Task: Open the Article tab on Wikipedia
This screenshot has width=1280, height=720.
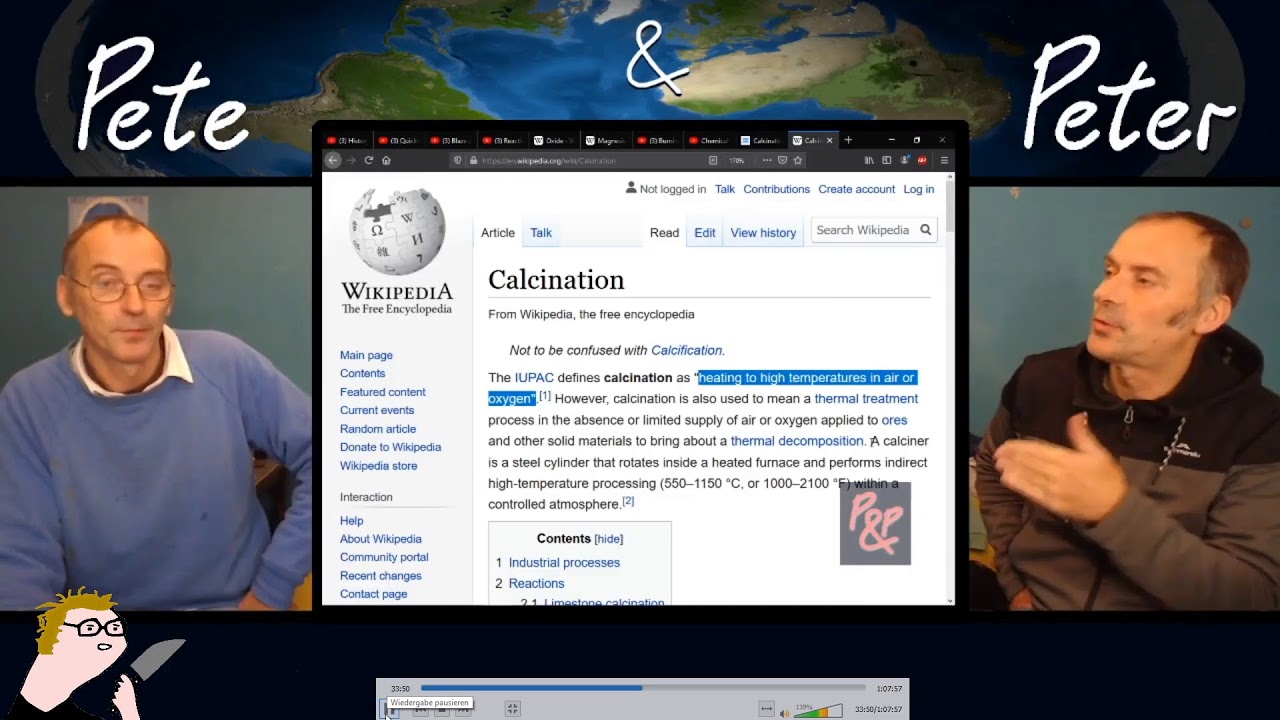Action: click(498, 233)
